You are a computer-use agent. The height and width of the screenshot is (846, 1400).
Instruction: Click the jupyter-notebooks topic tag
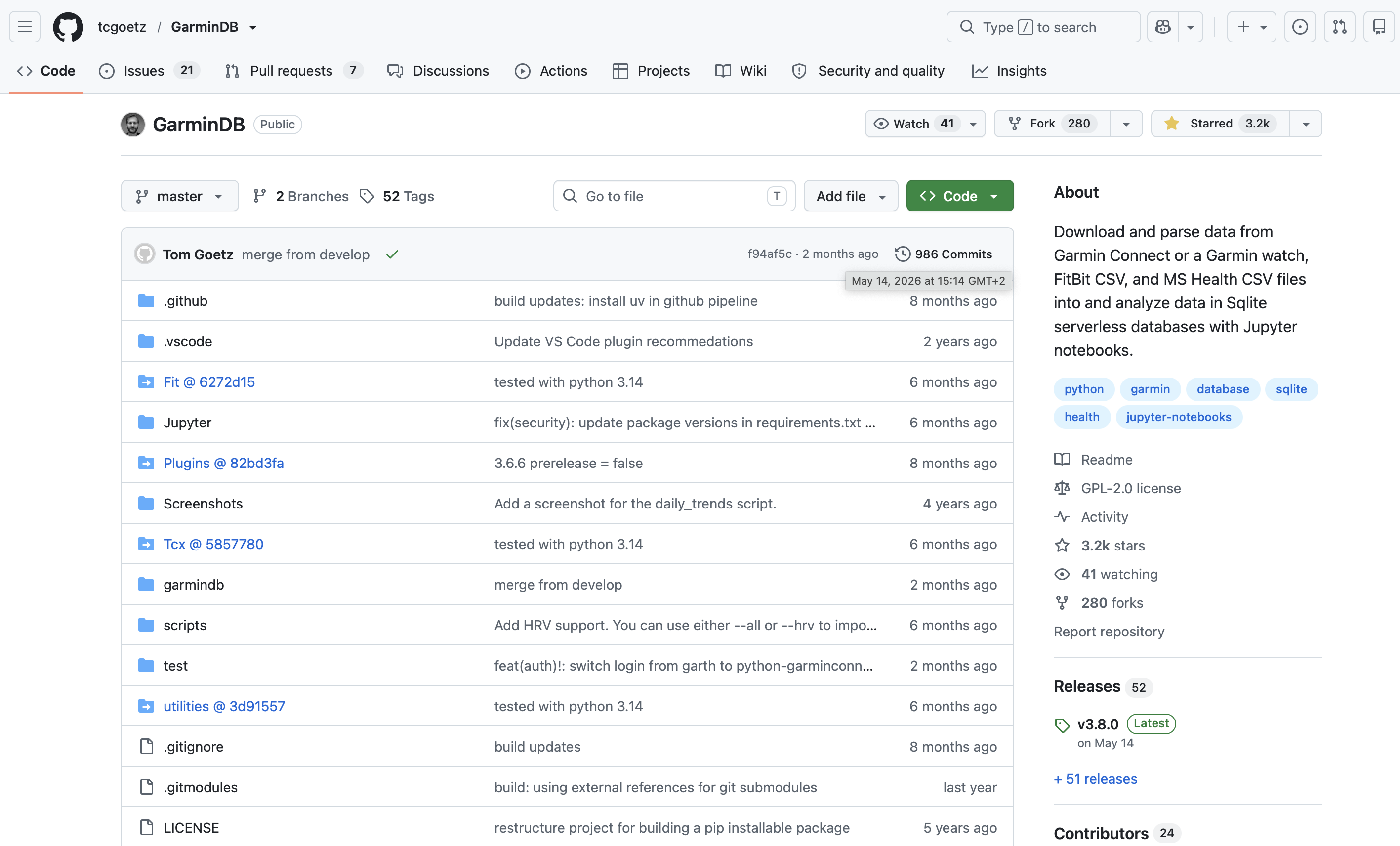point(1178,417)
